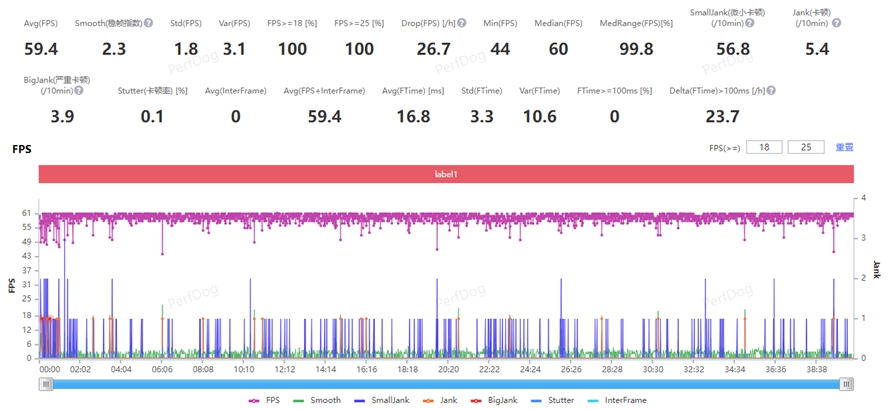Click middle of the zoom range scrollbar
The height and width of the screenshot is (409, 890).
446,383
